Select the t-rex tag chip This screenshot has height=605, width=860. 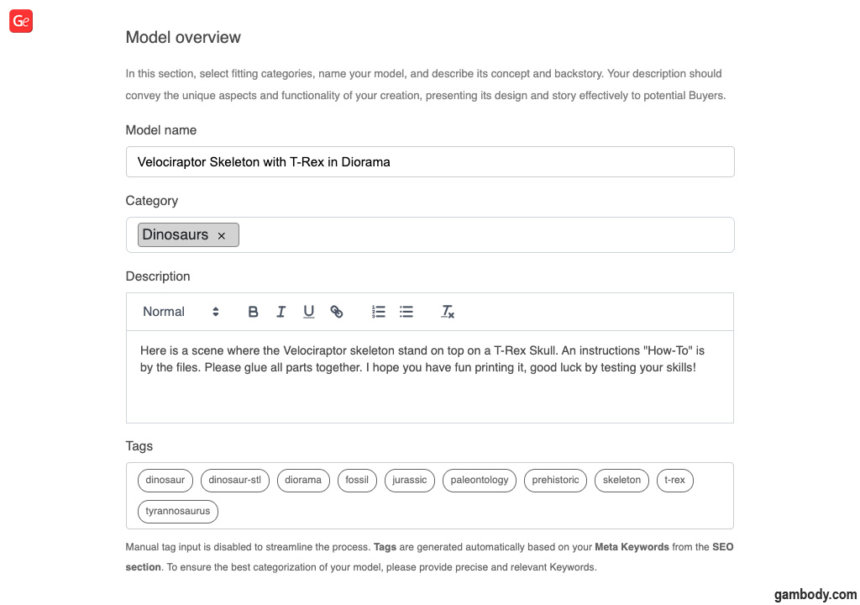(675, 480)
